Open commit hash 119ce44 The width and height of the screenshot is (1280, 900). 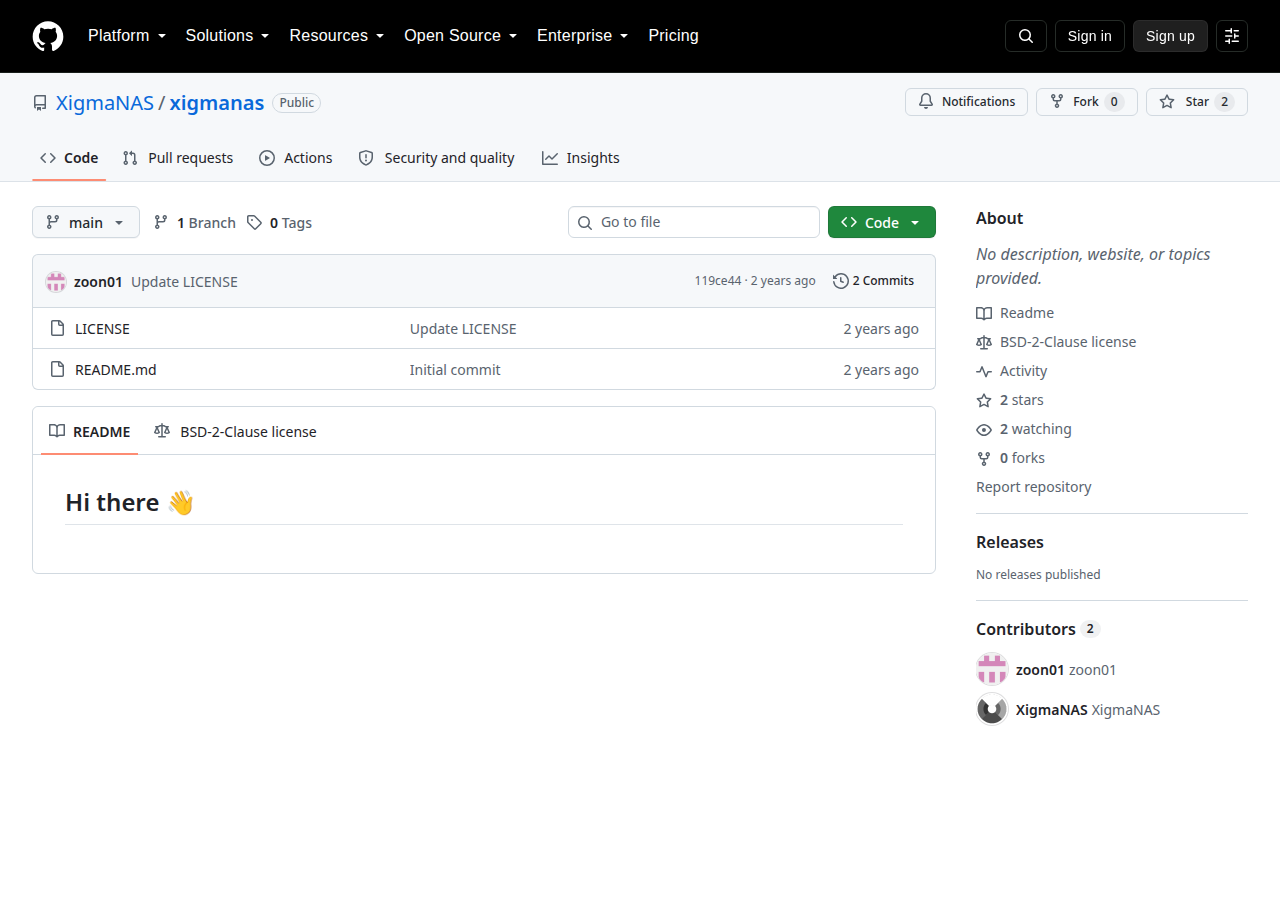pos(718,281)
